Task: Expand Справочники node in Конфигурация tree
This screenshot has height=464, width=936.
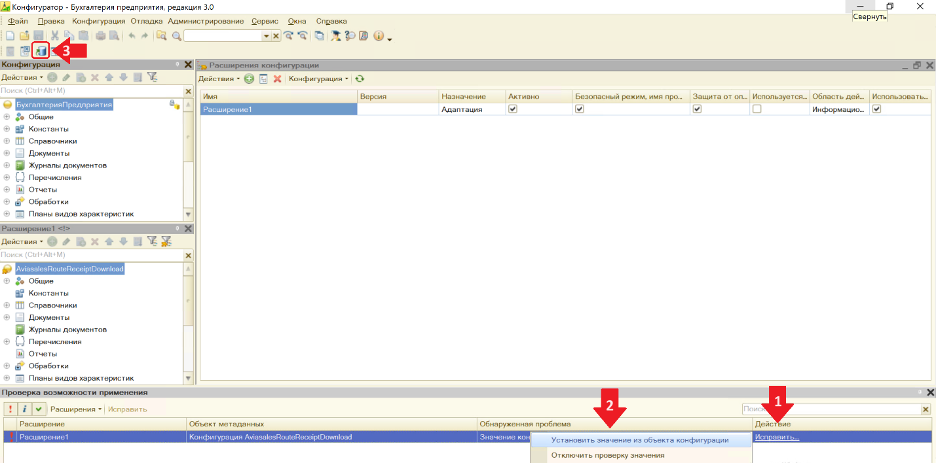Action: pyautogui.click(x=7, y=141)
